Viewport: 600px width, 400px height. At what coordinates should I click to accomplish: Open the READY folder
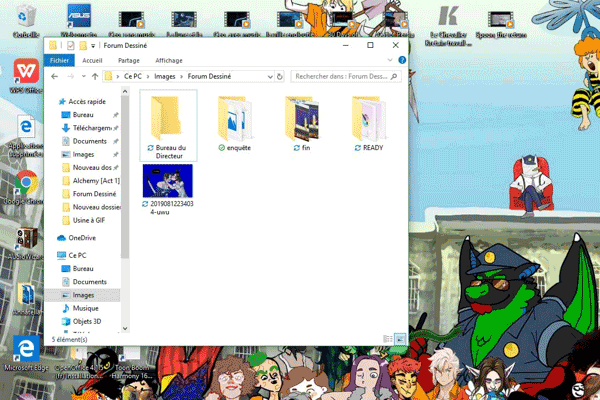tap(369, 122)
